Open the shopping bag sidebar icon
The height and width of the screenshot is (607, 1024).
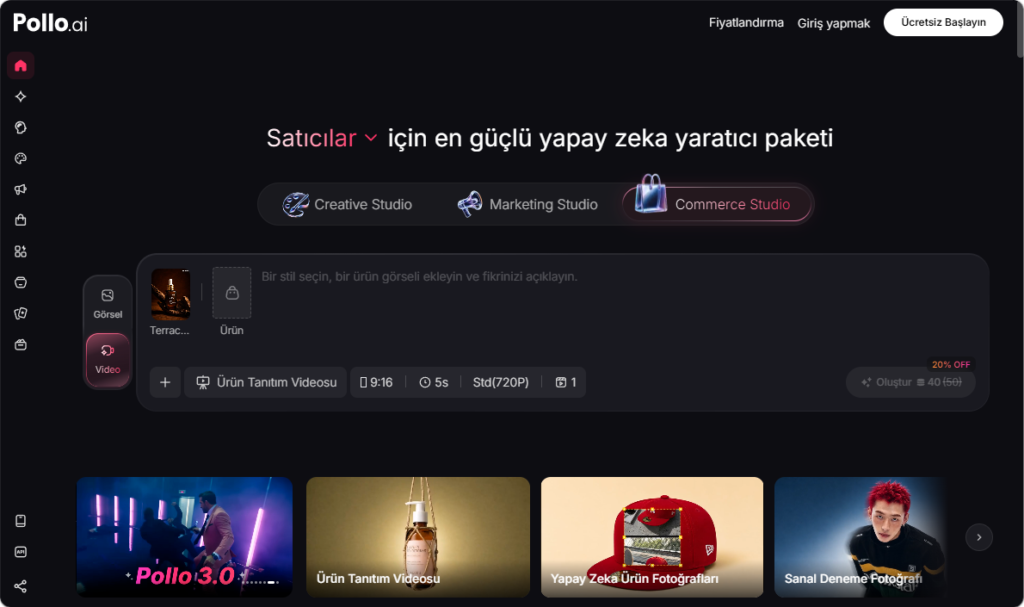pyautogui.click(x=20, y=220)
